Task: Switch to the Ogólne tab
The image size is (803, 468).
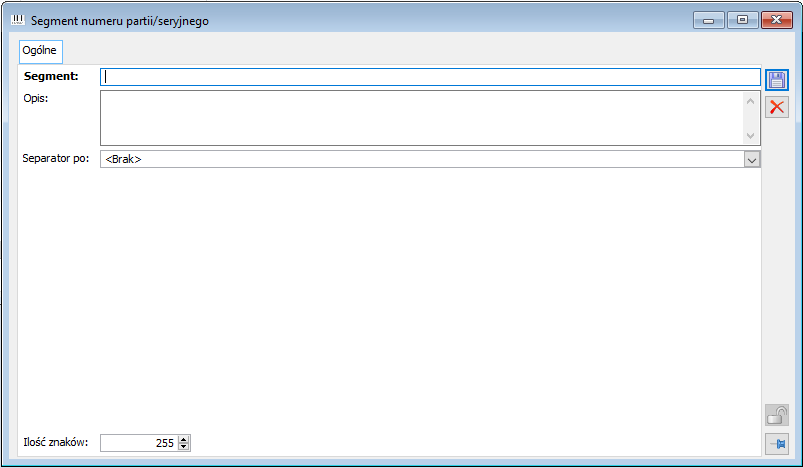Action: (x=40, y=51)
